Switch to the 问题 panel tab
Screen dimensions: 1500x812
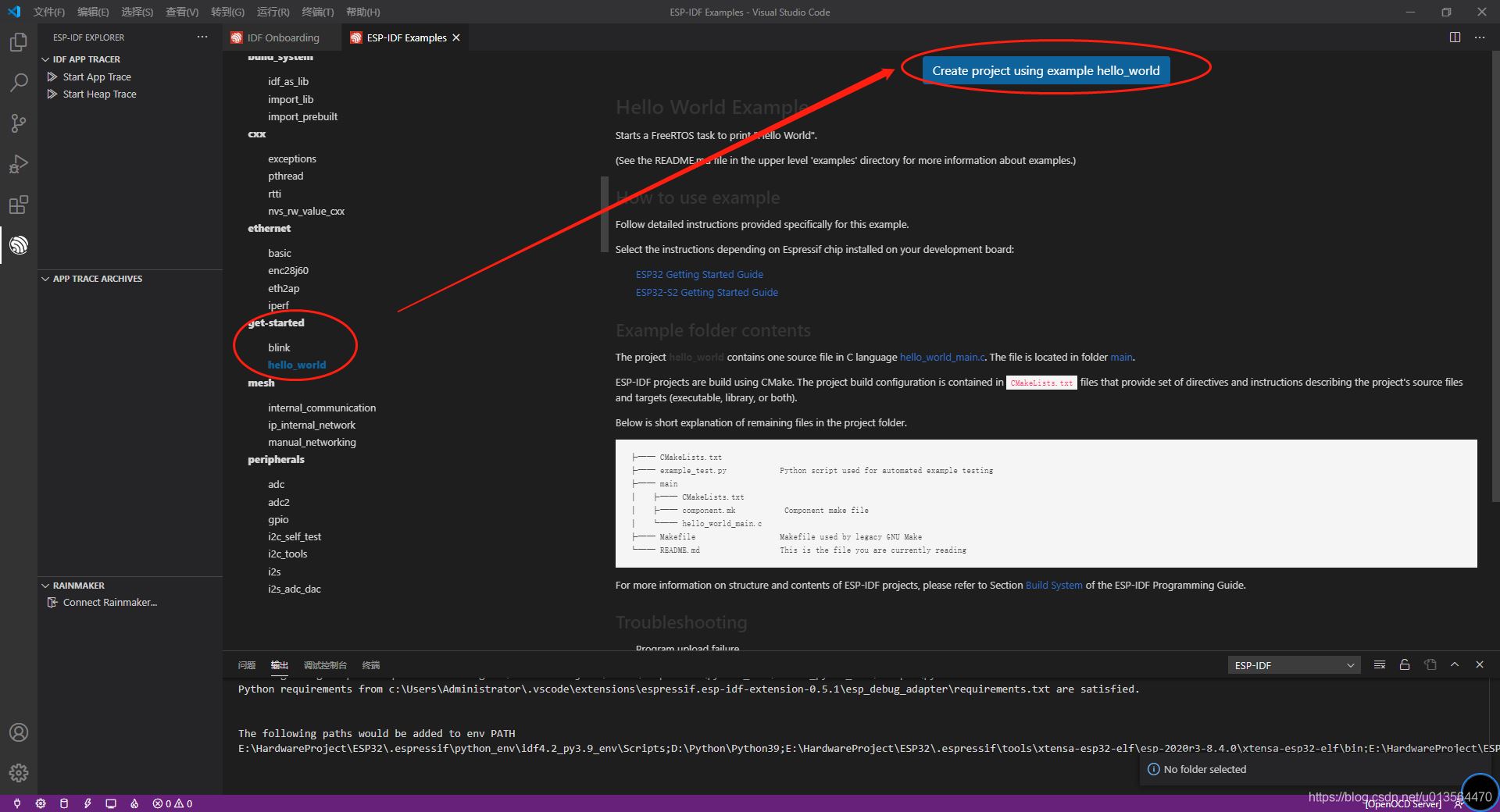pos(247,665)
